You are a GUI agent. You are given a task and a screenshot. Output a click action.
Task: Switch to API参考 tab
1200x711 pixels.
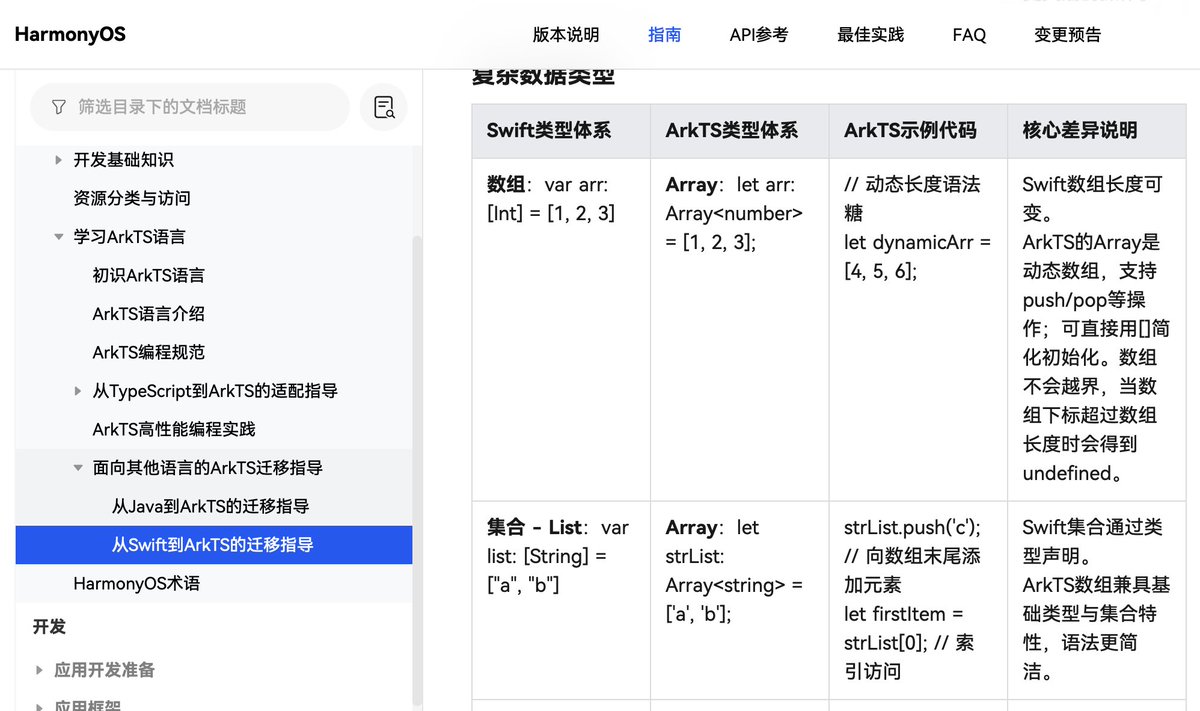[759, 35]
